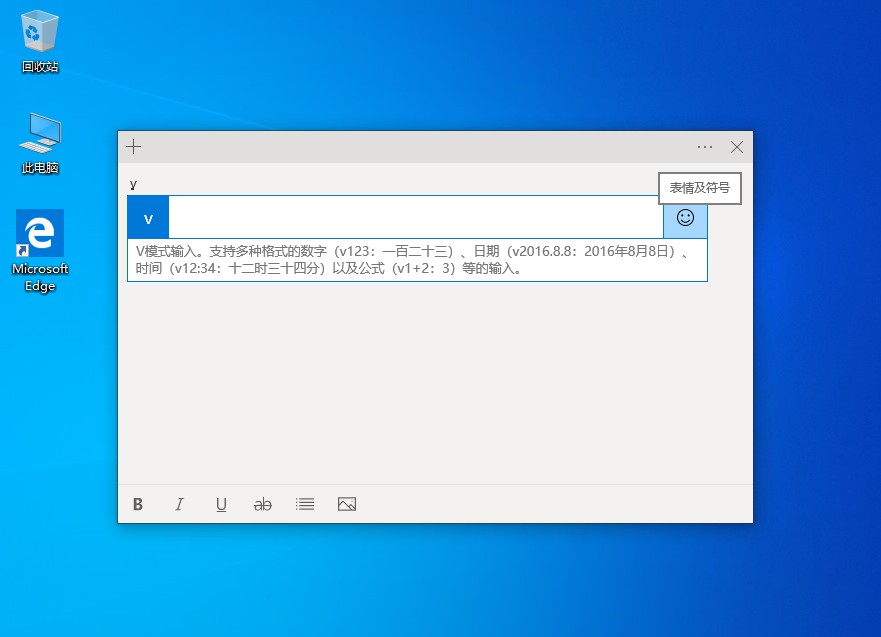Select the 此电脑 desktop icon
Viewport: 881px width, 637px height.
pyautogui.click(x=39, y=143)
